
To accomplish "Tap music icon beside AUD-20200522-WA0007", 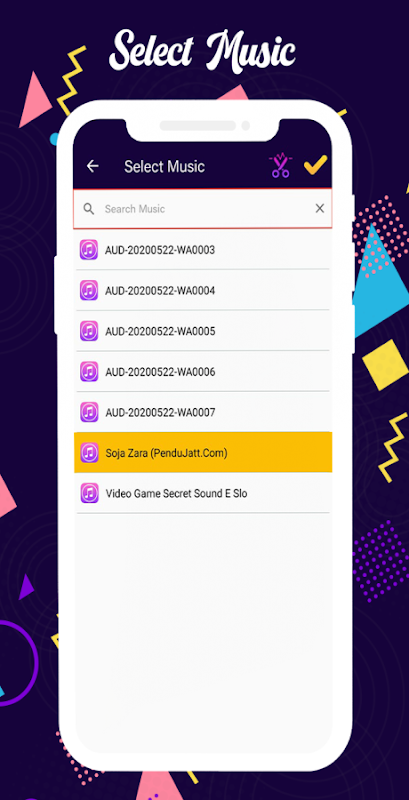I will pyautogui.click(x=89, y=412).
